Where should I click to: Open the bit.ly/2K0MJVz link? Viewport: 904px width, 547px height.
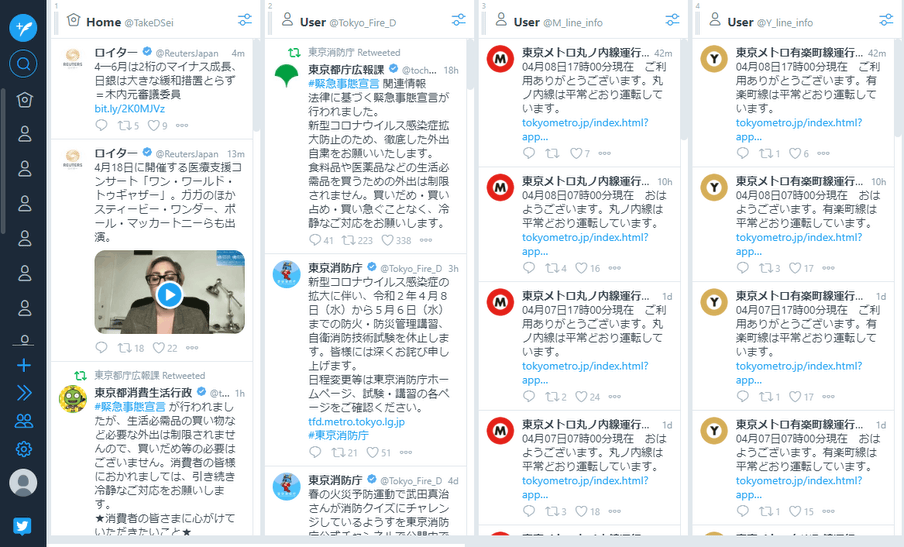coord(130,108)
